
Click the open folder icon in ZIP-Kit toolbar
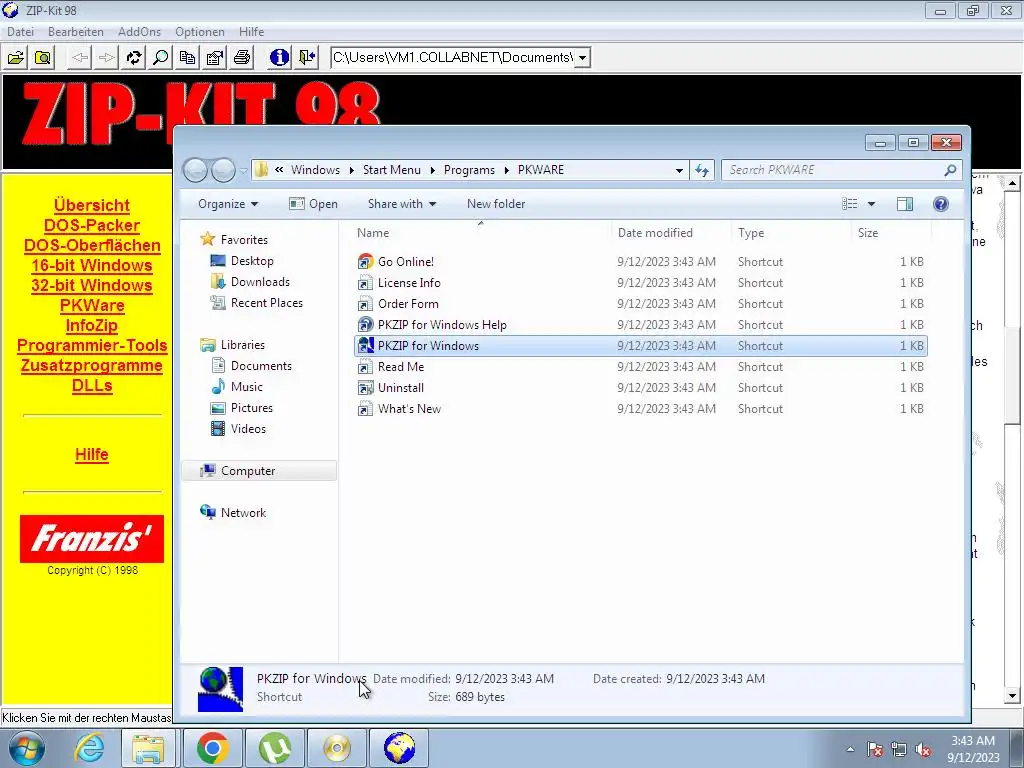pos(16,57)
